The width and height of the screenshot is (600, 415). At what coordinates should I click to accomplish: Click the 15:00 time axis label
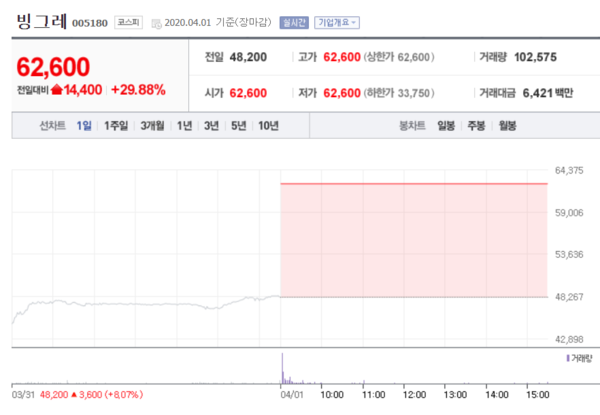click(538, 394)
